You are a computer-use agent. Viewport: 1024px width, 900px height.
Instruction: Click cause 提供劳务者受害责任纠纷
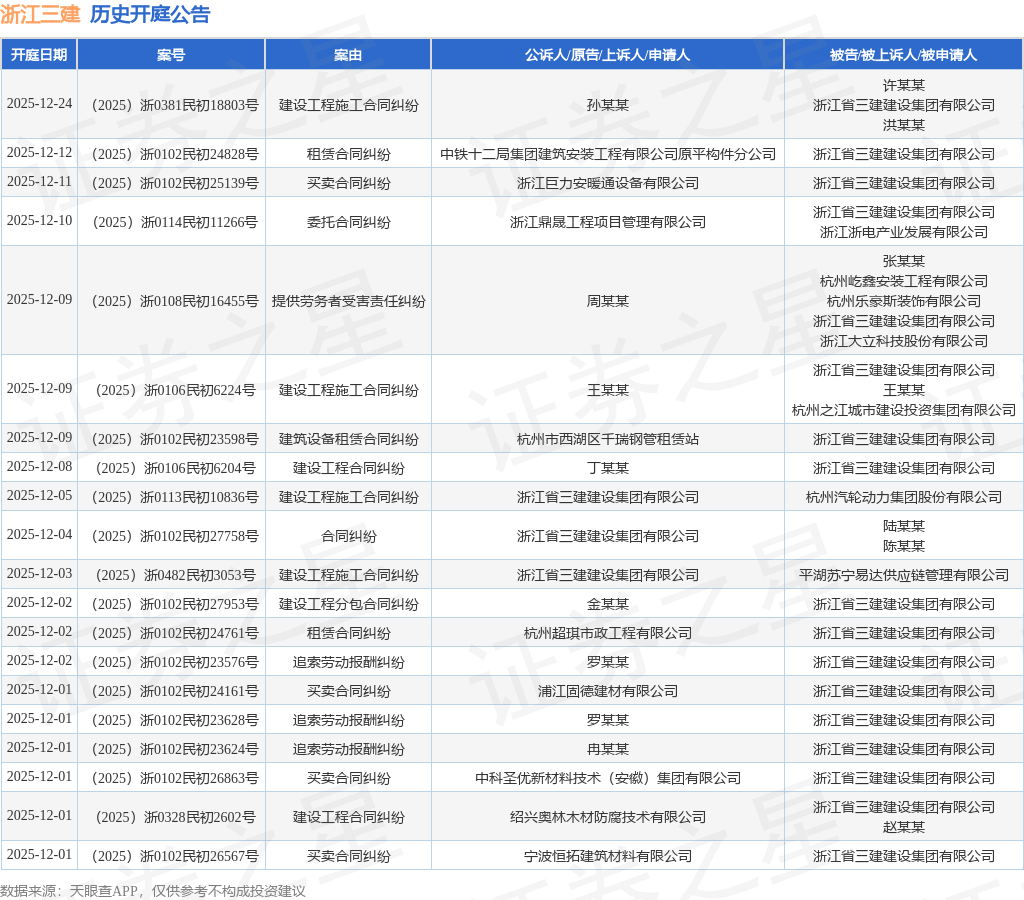(x=348, y=301)
